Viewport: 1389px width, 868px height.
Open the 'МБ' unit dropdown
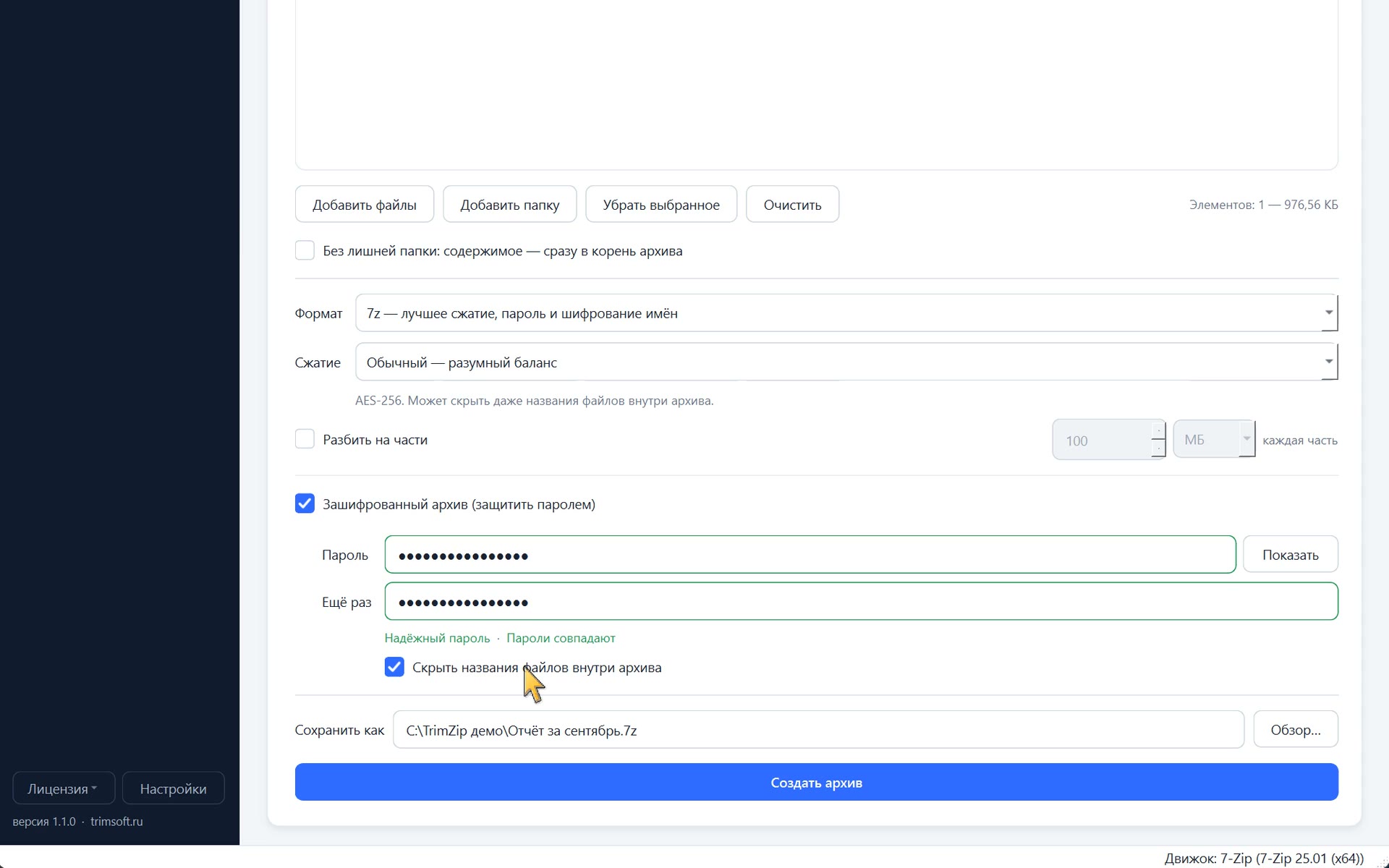[x=1214, y=439]
